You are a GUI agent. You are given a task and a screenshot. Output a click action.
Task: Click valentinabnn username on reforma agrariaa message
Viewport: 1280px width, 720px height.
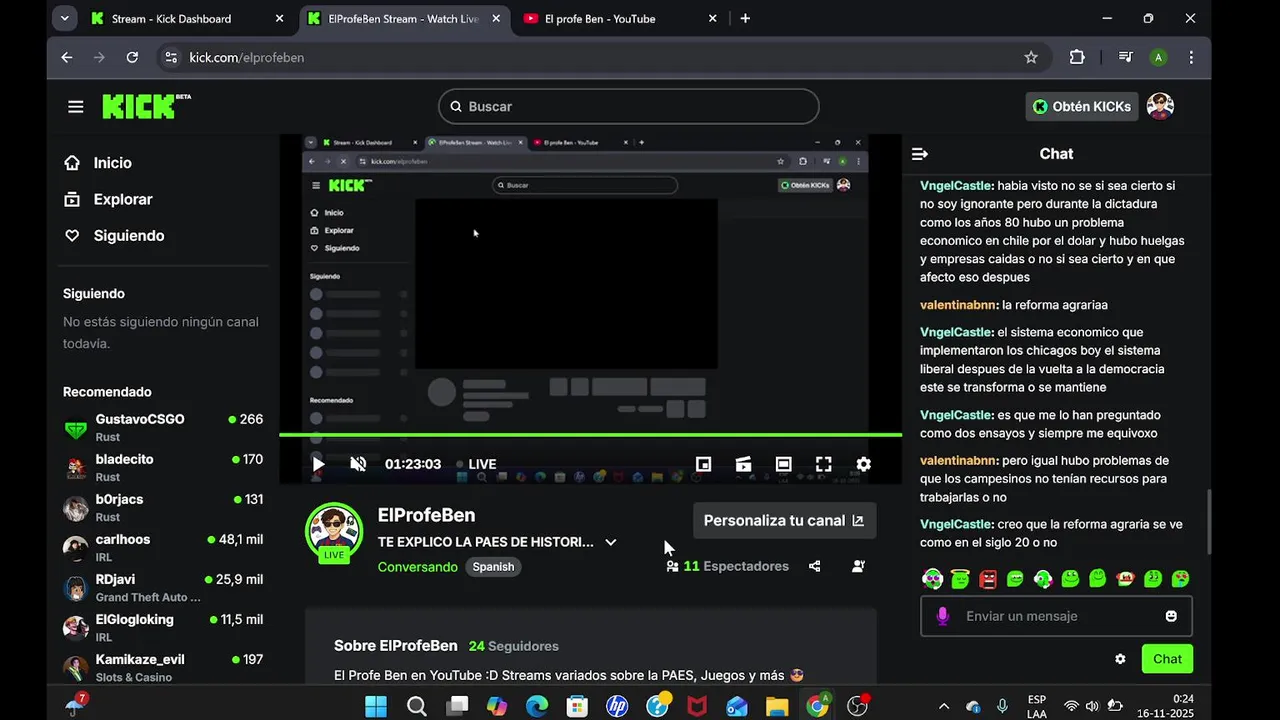pos(958,305)
